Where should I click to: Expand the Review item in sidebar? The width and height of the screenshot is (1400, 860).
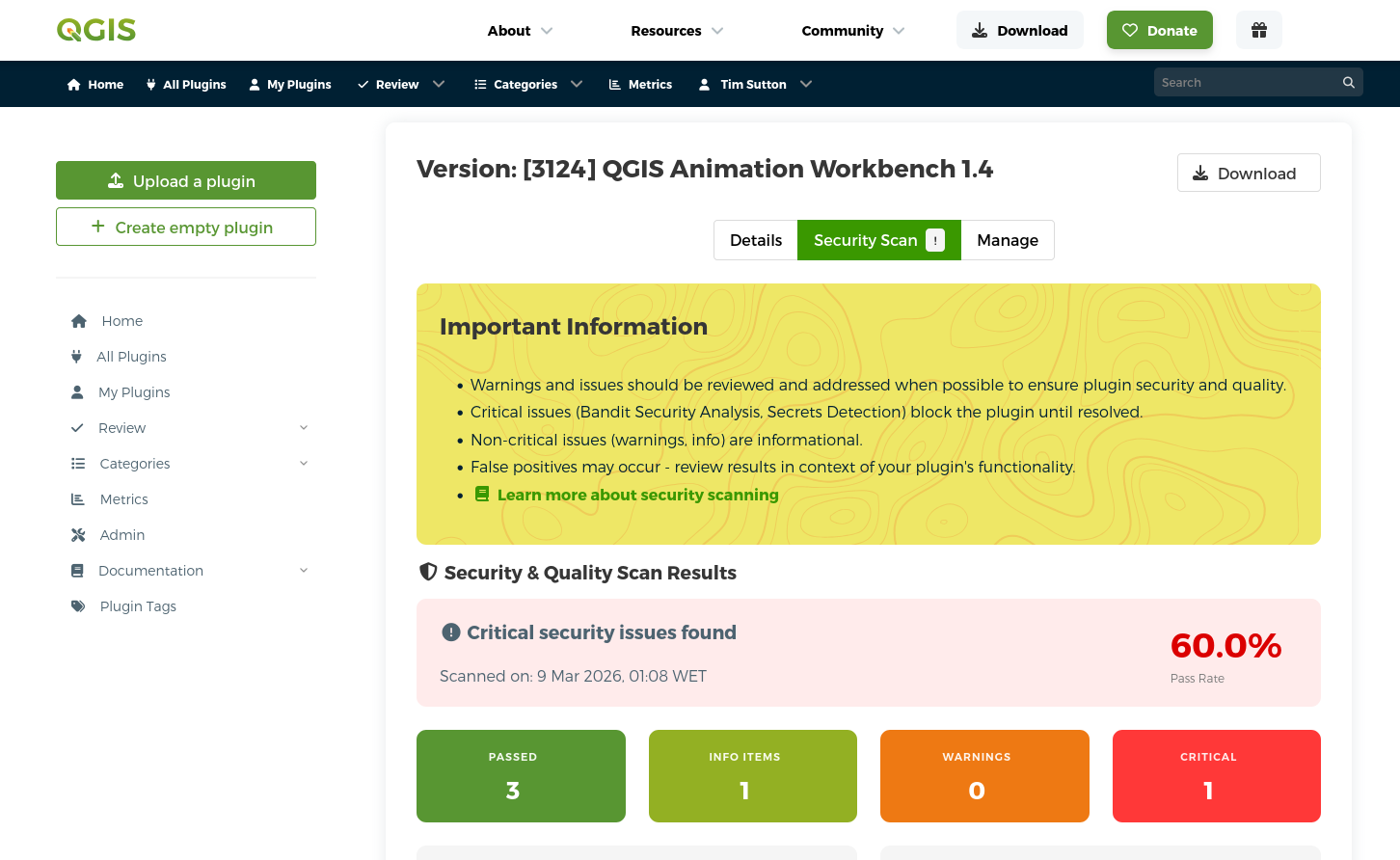click(304, 428)
